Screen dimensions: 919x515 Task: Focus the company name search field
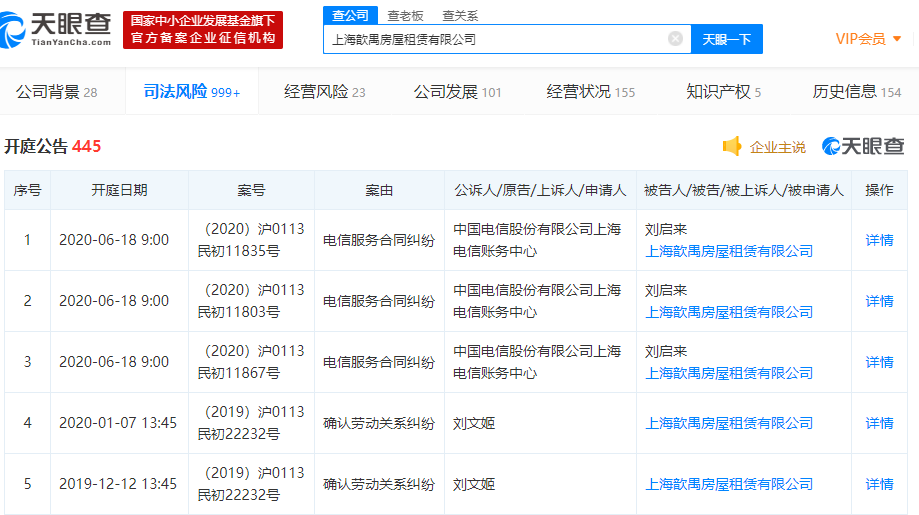495,39
